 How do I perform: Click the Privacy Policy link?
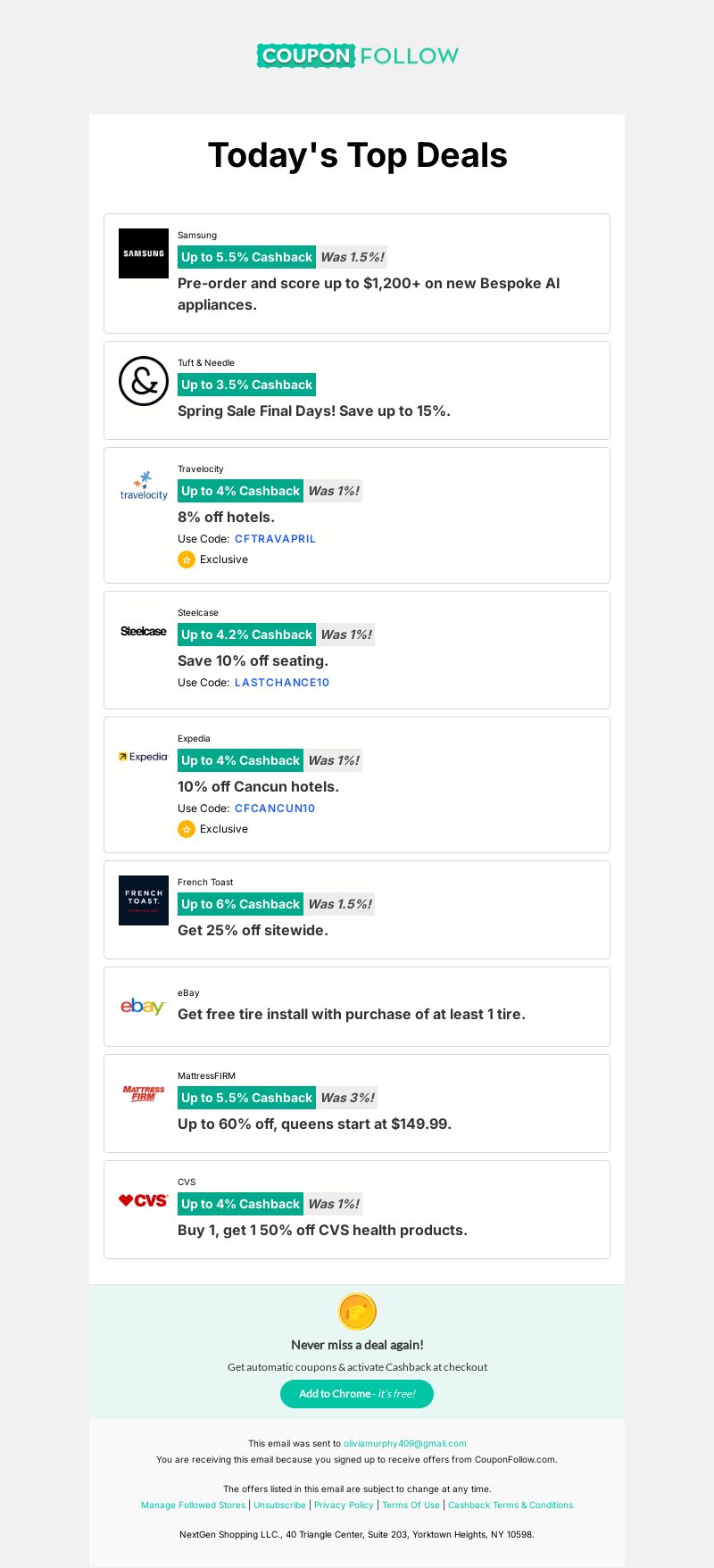click(344, 1505)
